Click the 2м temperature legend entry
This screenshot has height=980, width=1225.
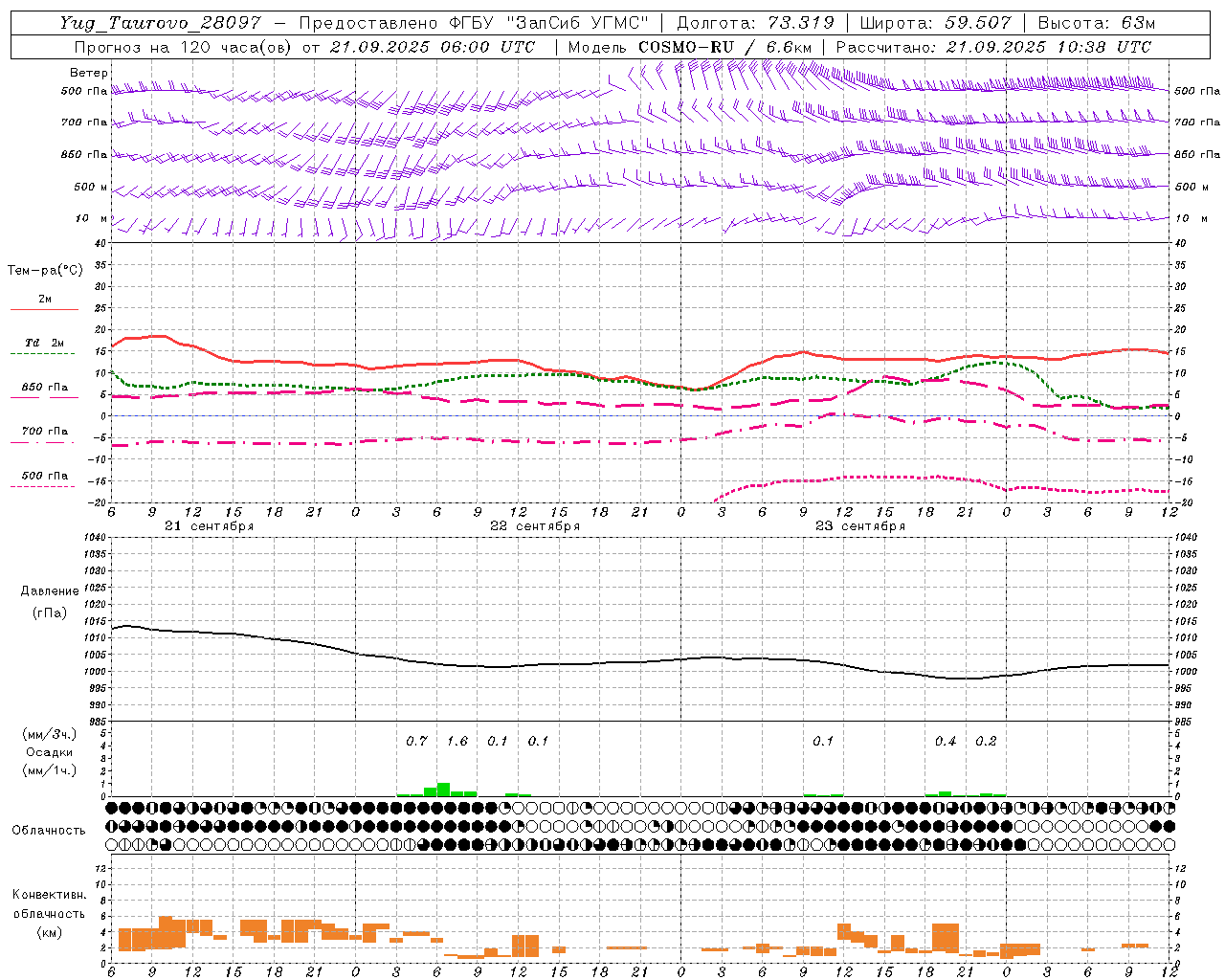tap(45, 300)
